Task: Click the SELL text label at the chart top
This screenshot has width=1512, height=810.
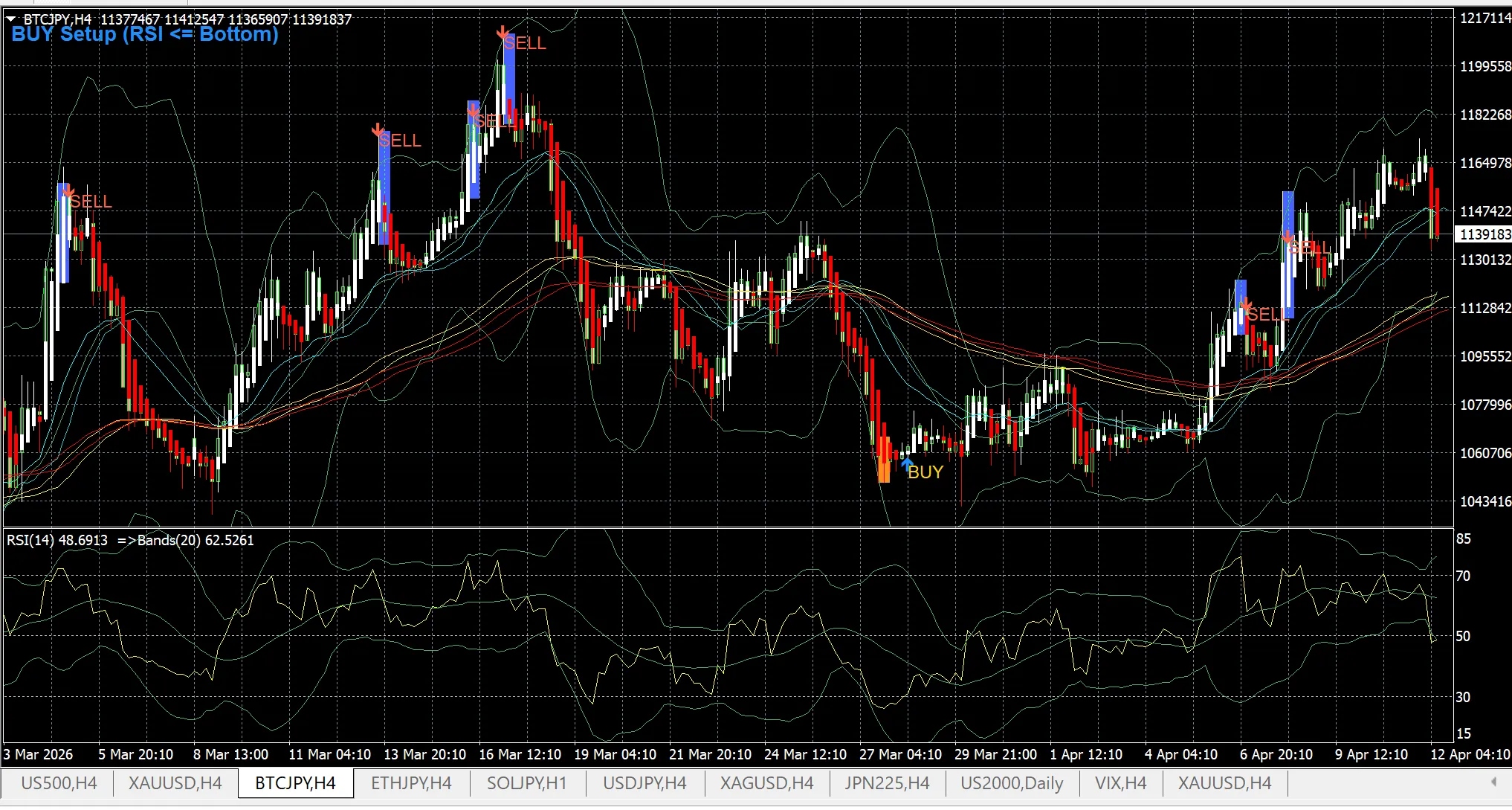Action: click(x=525, y=44)
